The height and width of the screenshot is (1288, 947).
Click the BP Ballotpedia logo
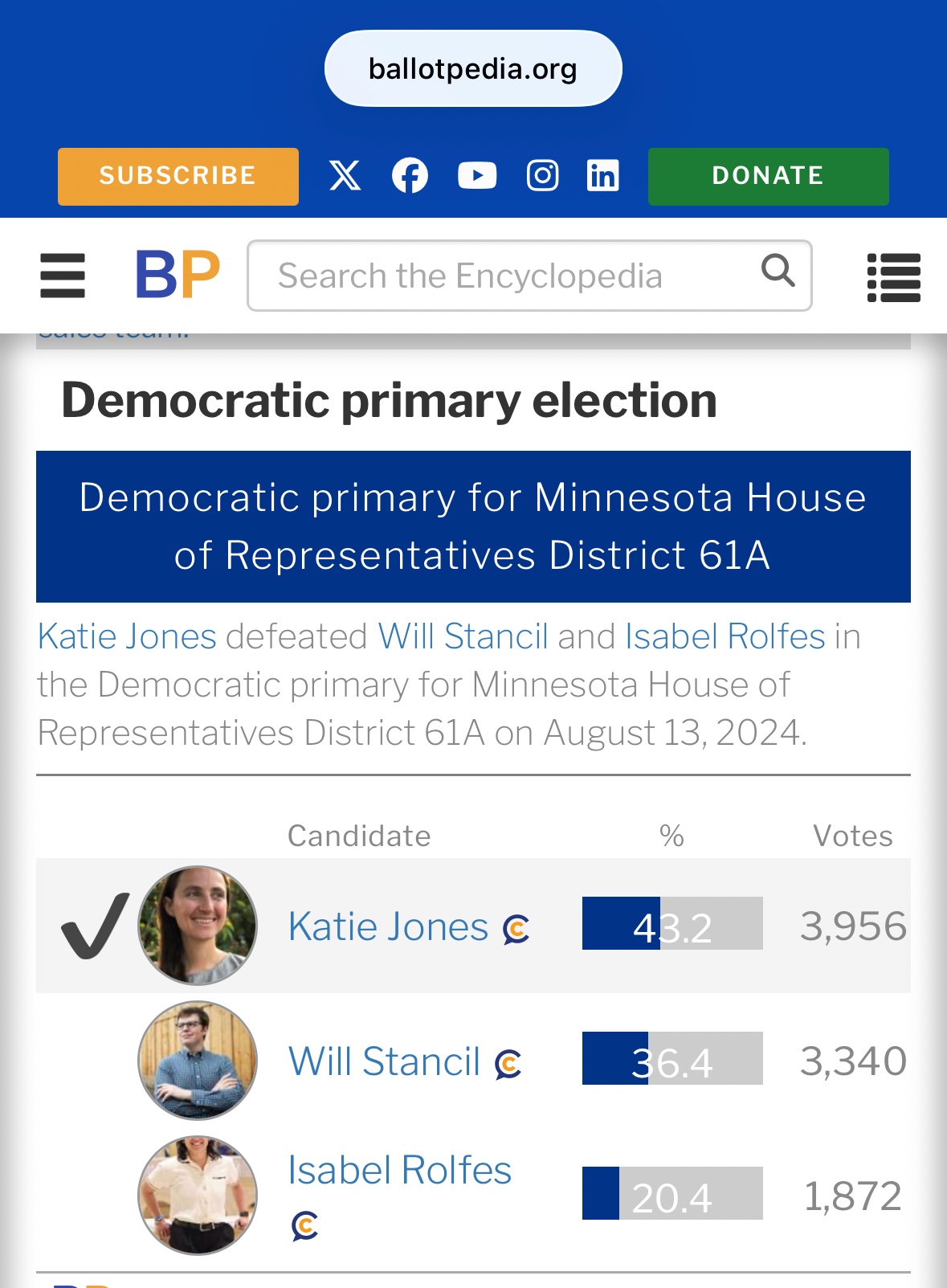(178, 275)
